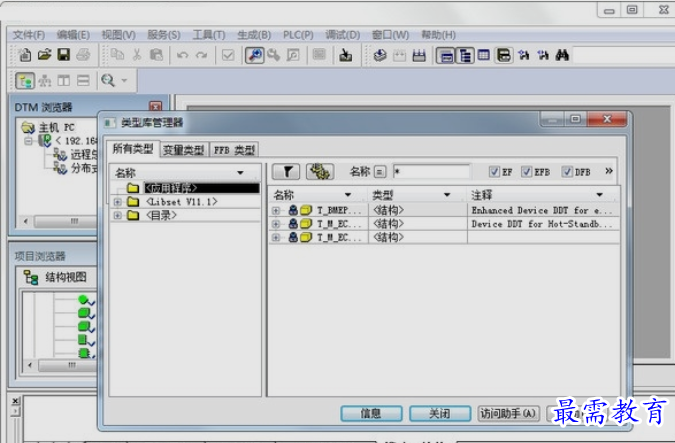The height and width of the screenshot is (443, 675).
Task: Click the zoom magnifier icon in second toolbar
Action: 108,80
